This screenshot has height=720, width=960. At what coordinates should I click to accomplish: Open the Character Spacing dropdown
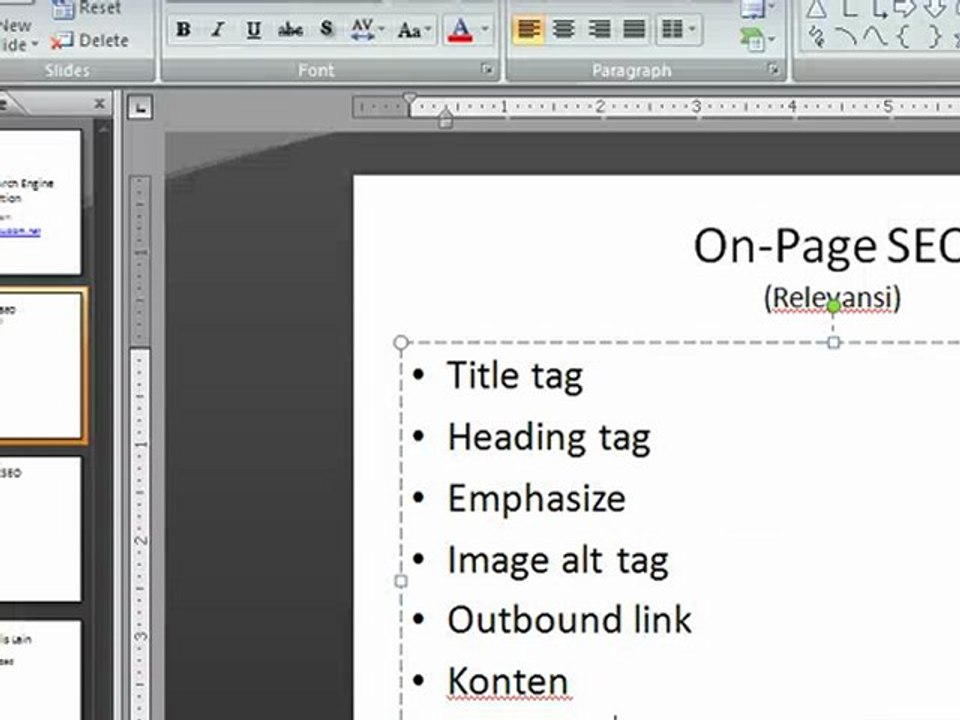click(x=367, y=29)
